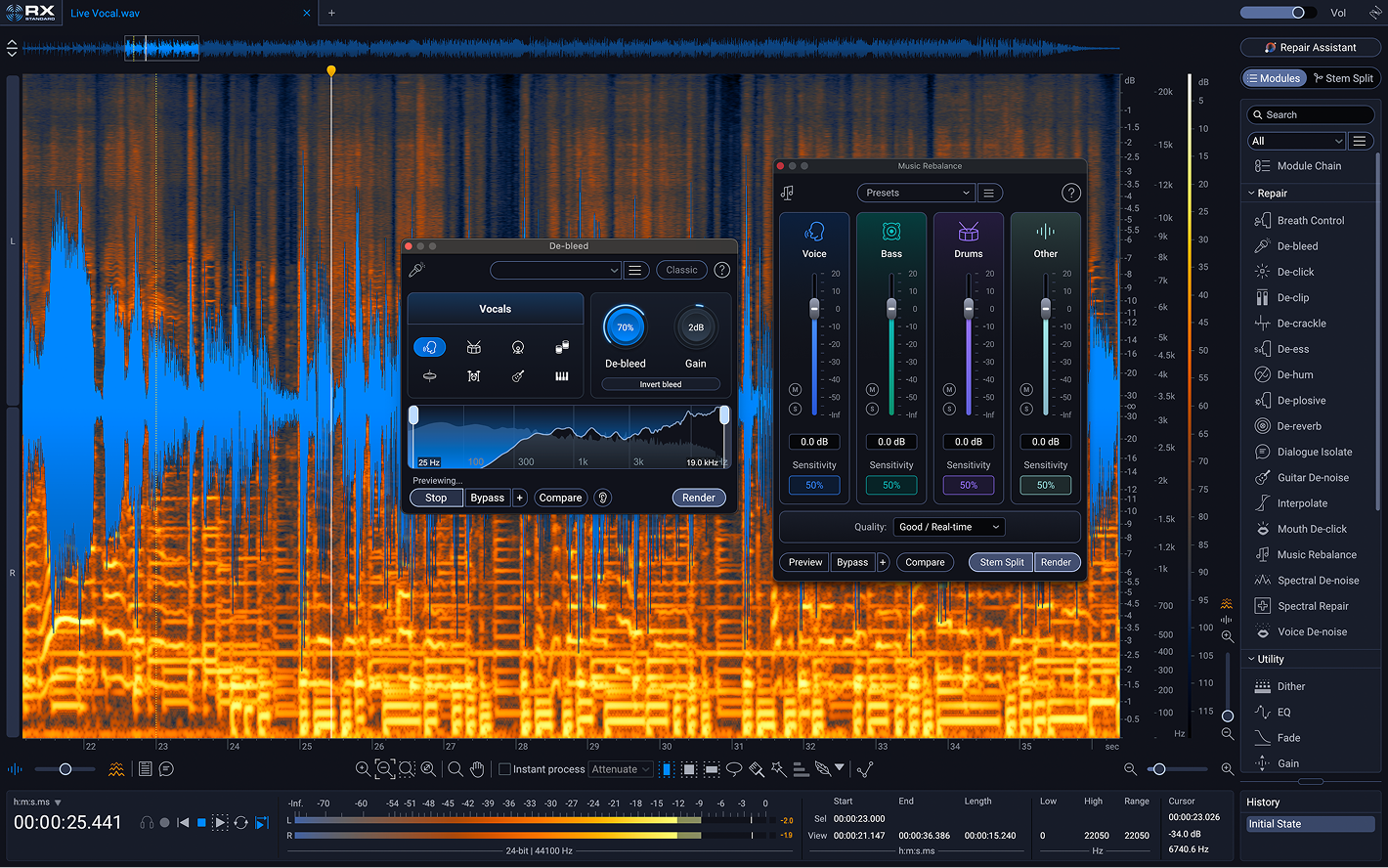Select the Live Vocal.wav file tab
1388x868 pixels.
[x=105, y=13]
